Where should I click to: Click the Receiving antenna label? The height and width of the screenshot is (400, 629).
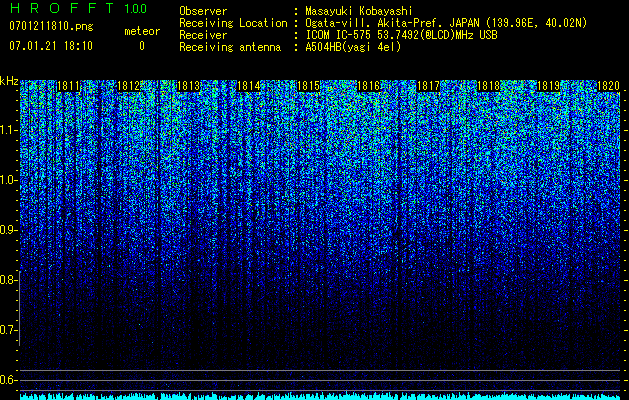pyautogui.click(x=230, y=47)
